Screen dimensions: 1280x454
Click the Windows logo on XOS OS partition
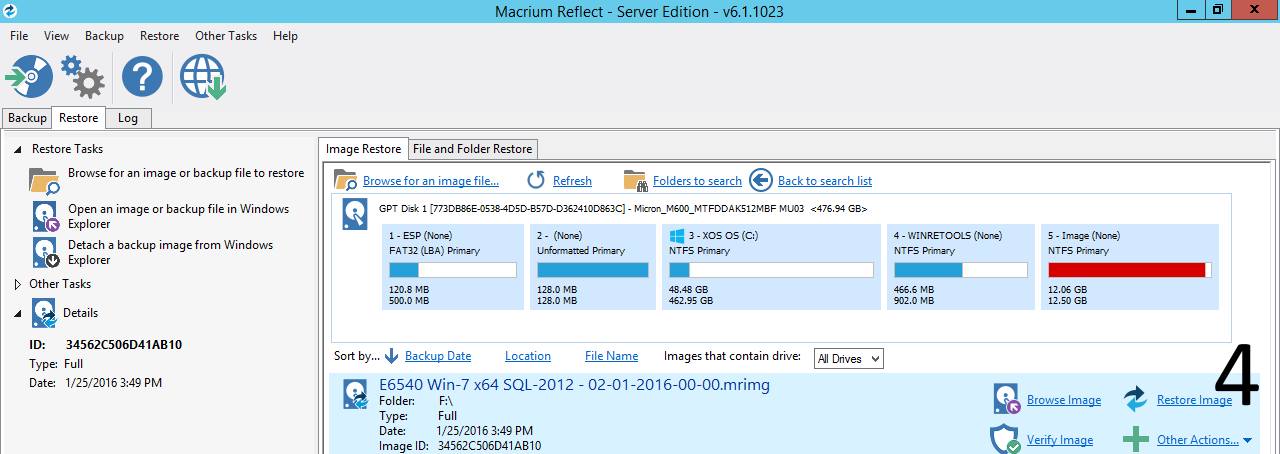(x=677, y=237)
